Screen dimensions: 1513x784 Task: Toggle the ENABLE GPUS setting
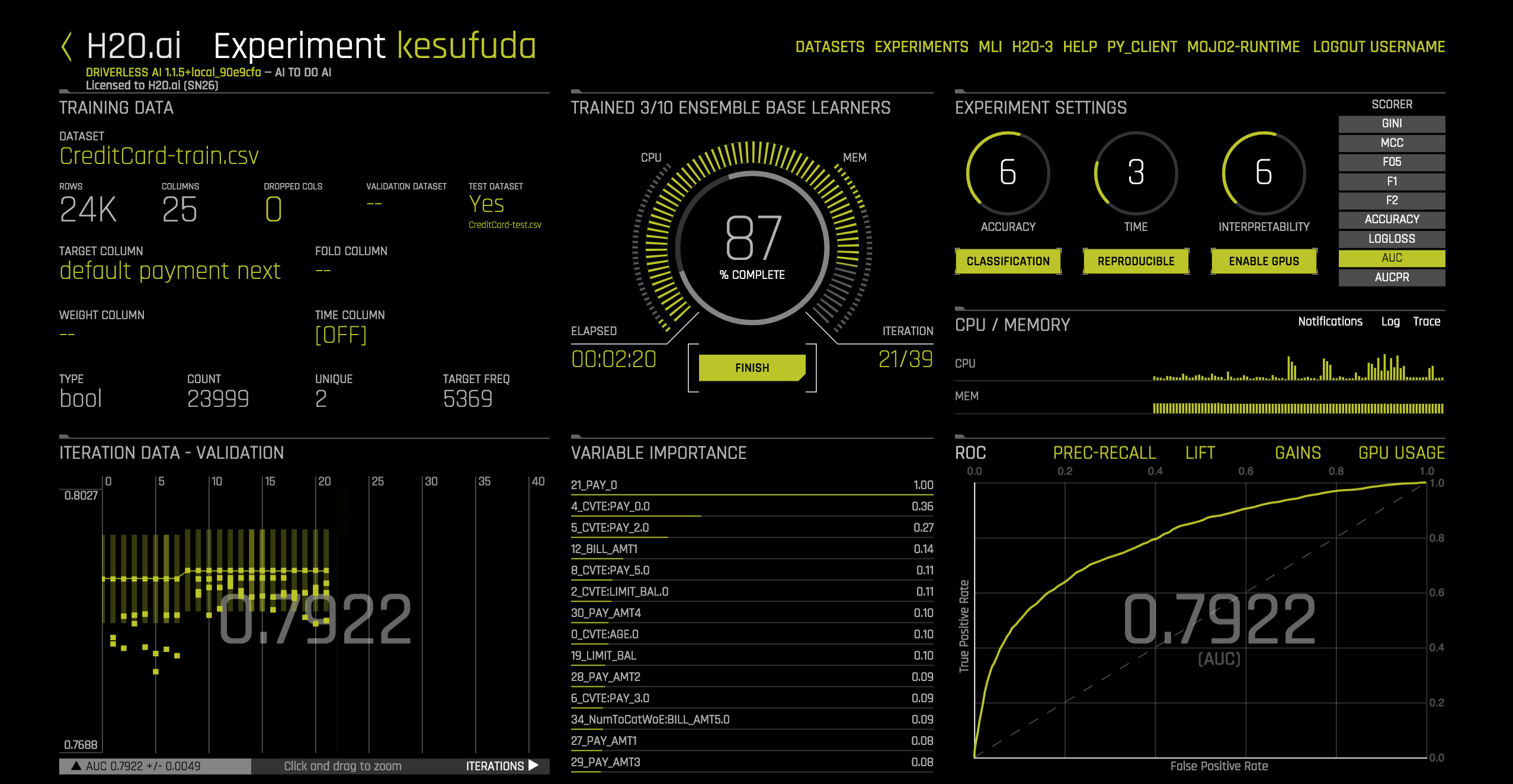pos(1264,261)
